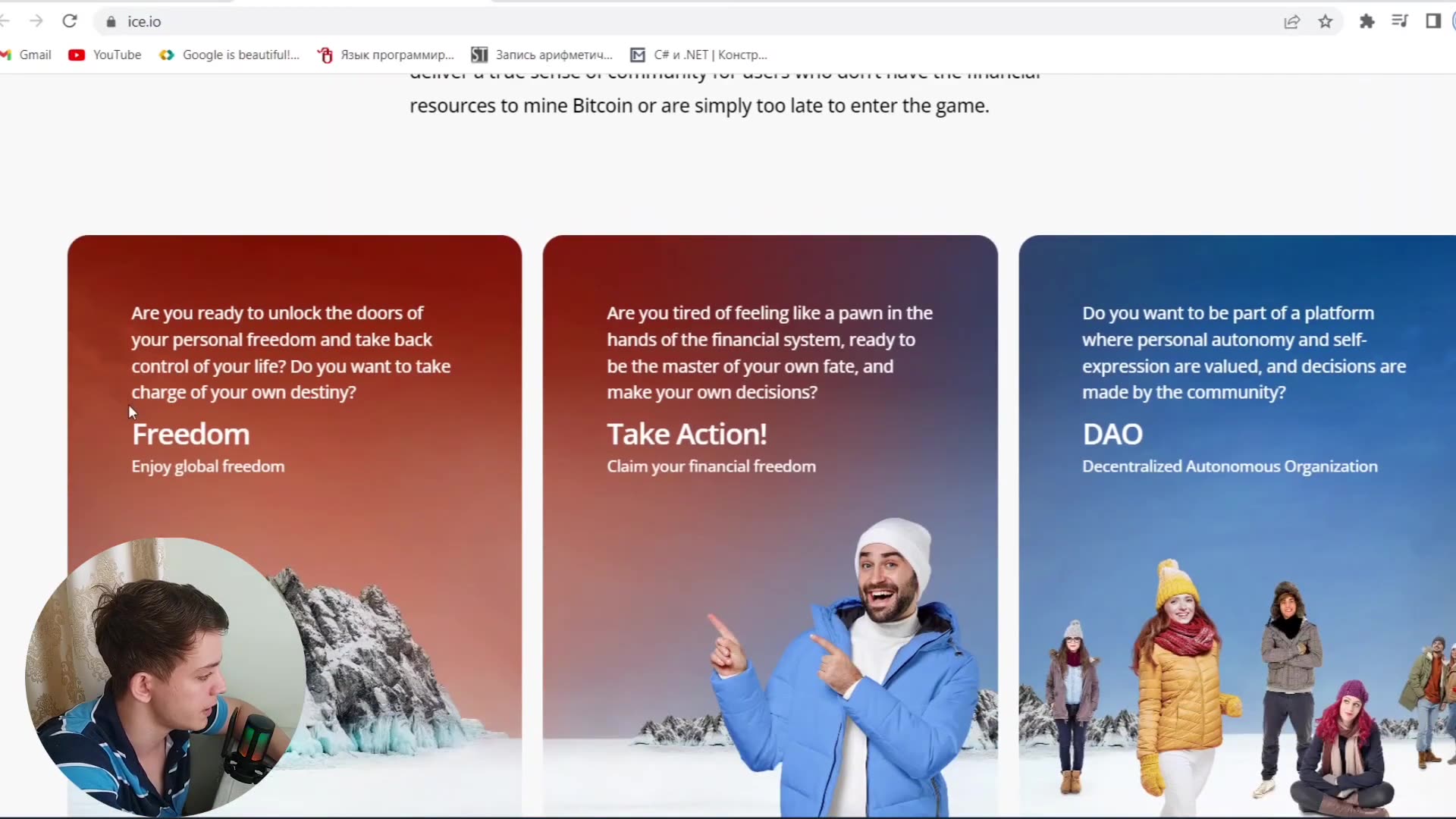Open the media controls icon

tap(1400, 21)
